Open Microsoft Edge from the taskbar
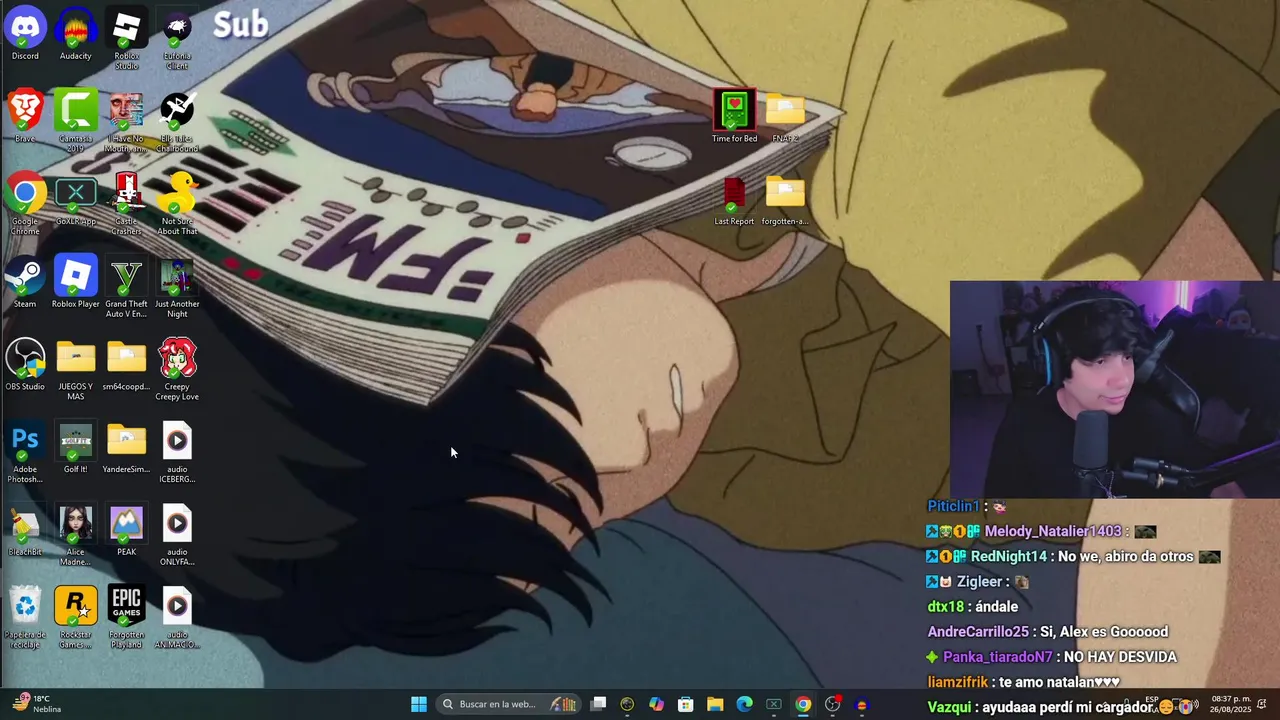Screen dimensions: 1280x720 pos(744,704)
